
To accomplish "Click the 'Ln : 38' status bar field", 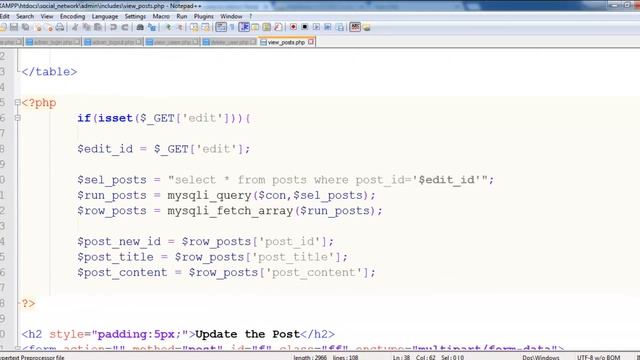I will [401, 358].
